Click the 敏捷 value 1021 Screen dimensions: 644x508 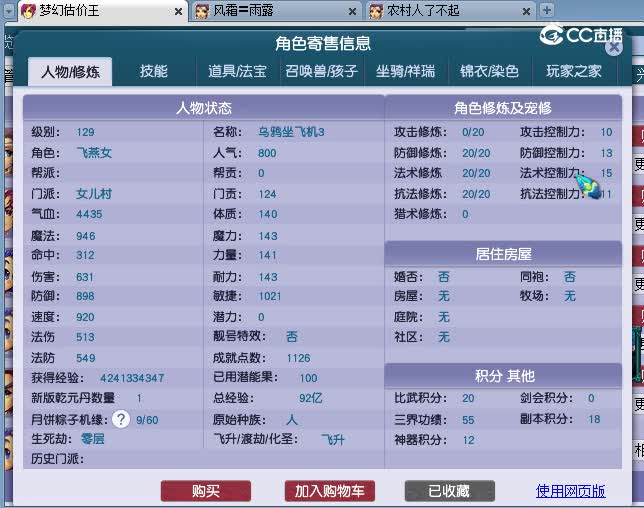(x=270, y=297)
